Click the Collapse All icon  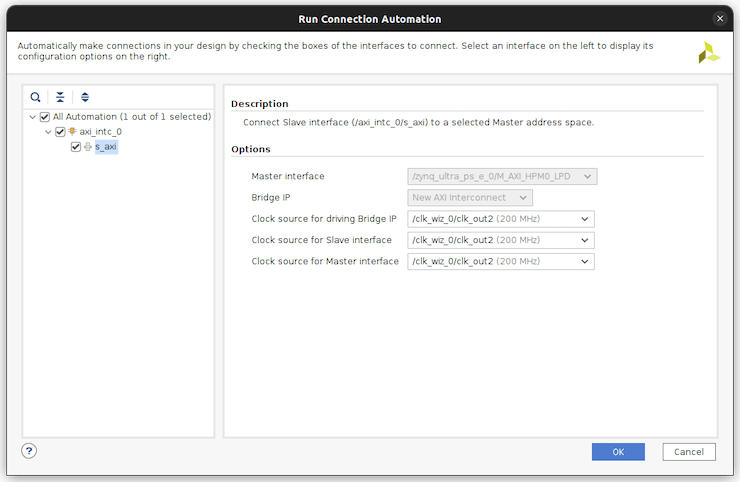60,97
